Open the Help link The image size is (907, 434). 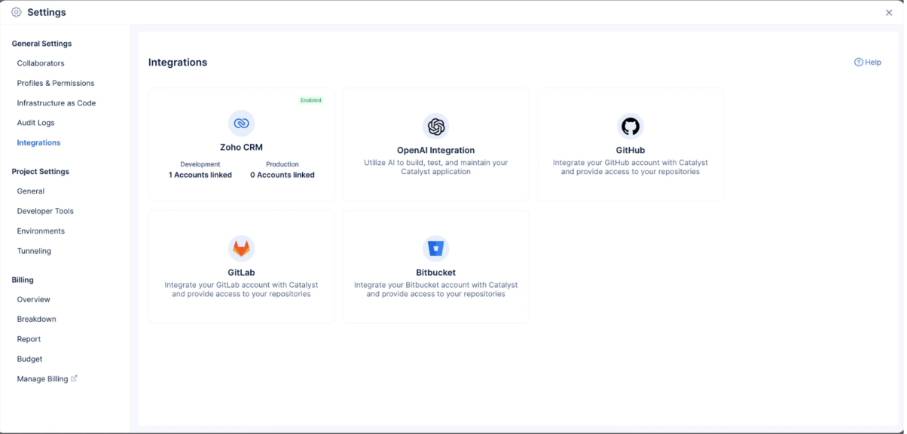[867, 62]
